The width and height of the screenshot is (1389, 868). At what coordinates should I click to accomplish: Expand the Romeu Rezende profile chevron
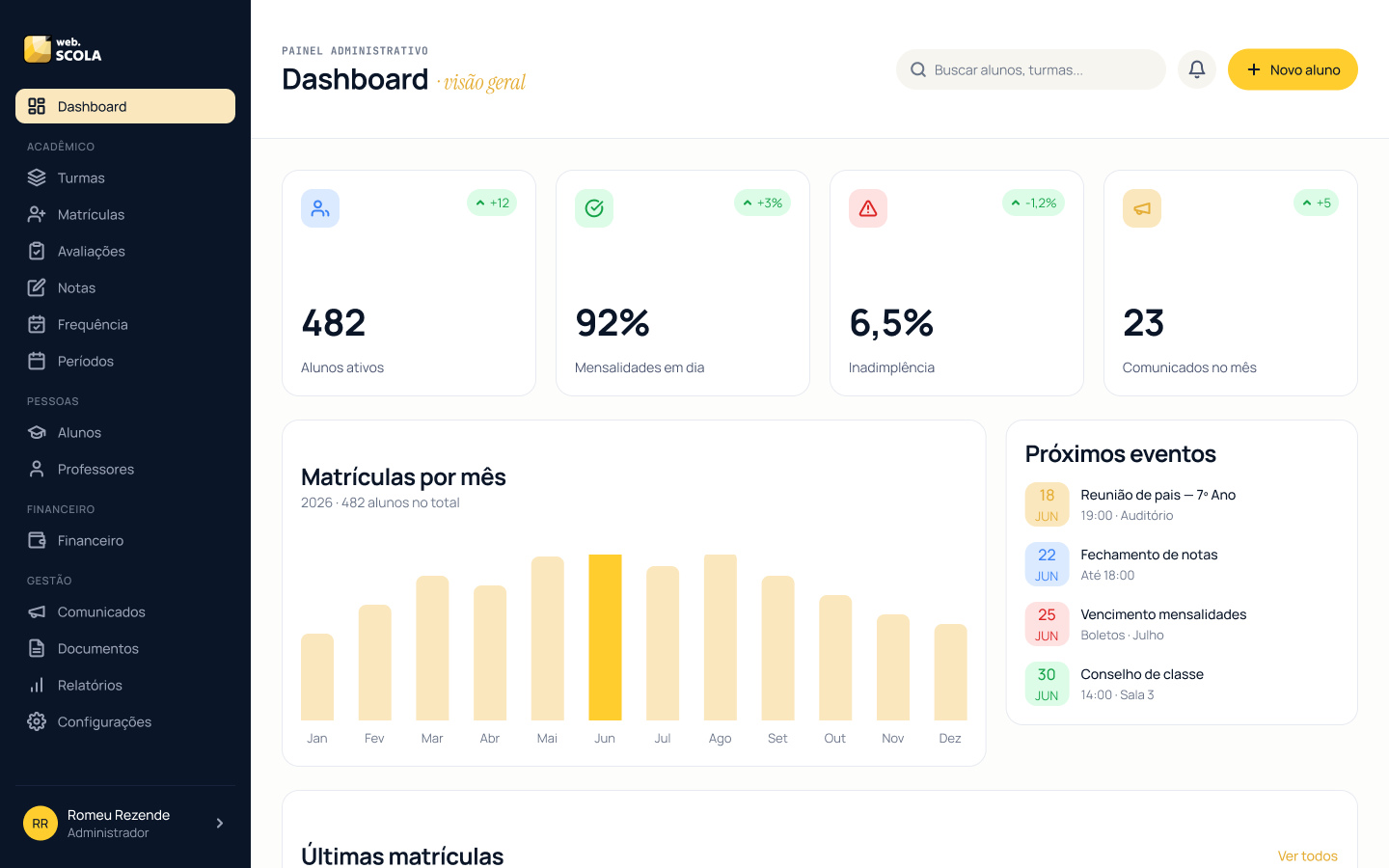pyautogui.click(x=220, y=823)
